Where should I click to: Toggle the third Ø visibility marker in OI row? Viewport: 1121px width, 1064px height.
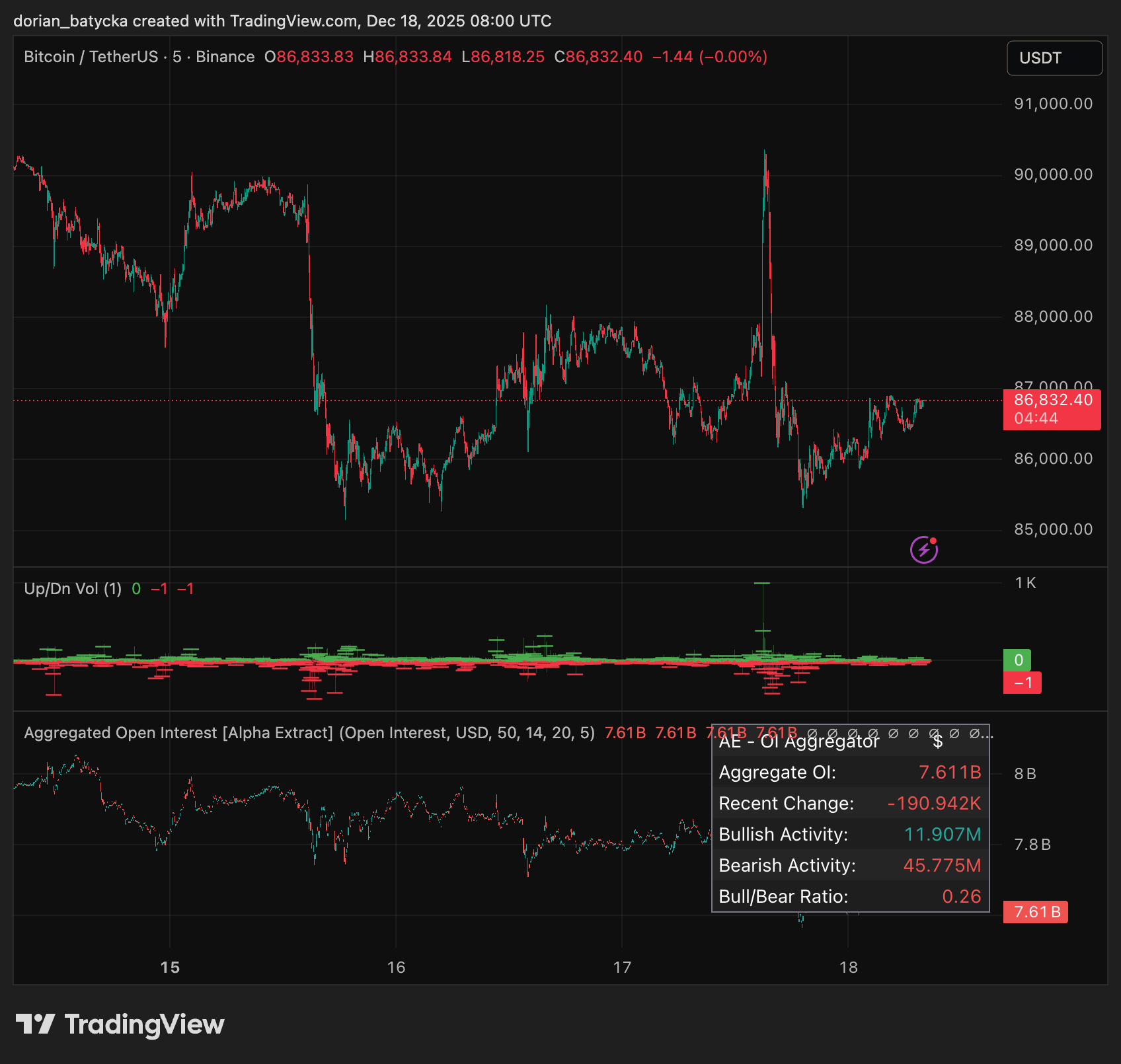853,733
